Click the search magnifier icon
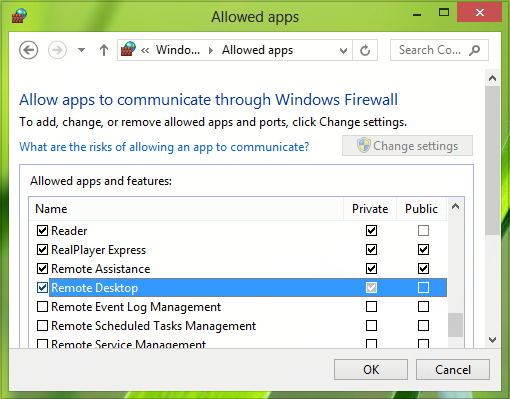The height and width of the screenshot is (399, 510). pos(474,50)
